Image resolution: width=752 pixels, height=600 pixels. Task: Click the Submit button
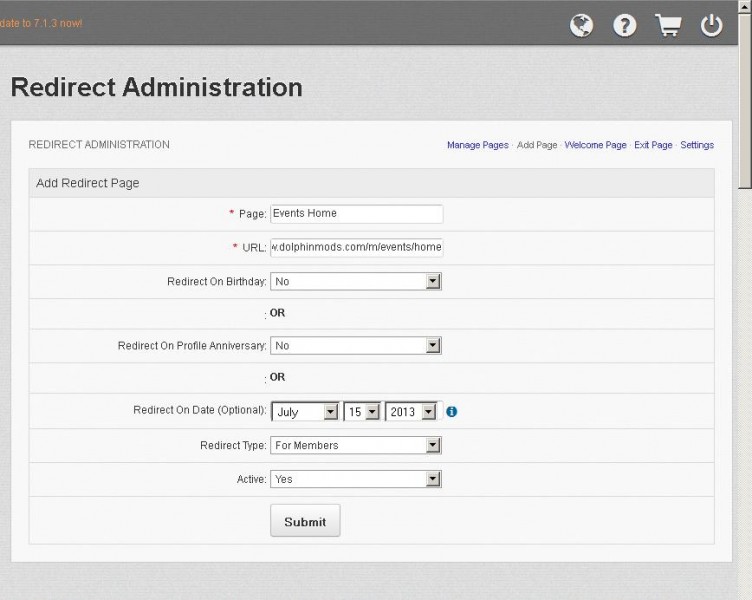305,521
